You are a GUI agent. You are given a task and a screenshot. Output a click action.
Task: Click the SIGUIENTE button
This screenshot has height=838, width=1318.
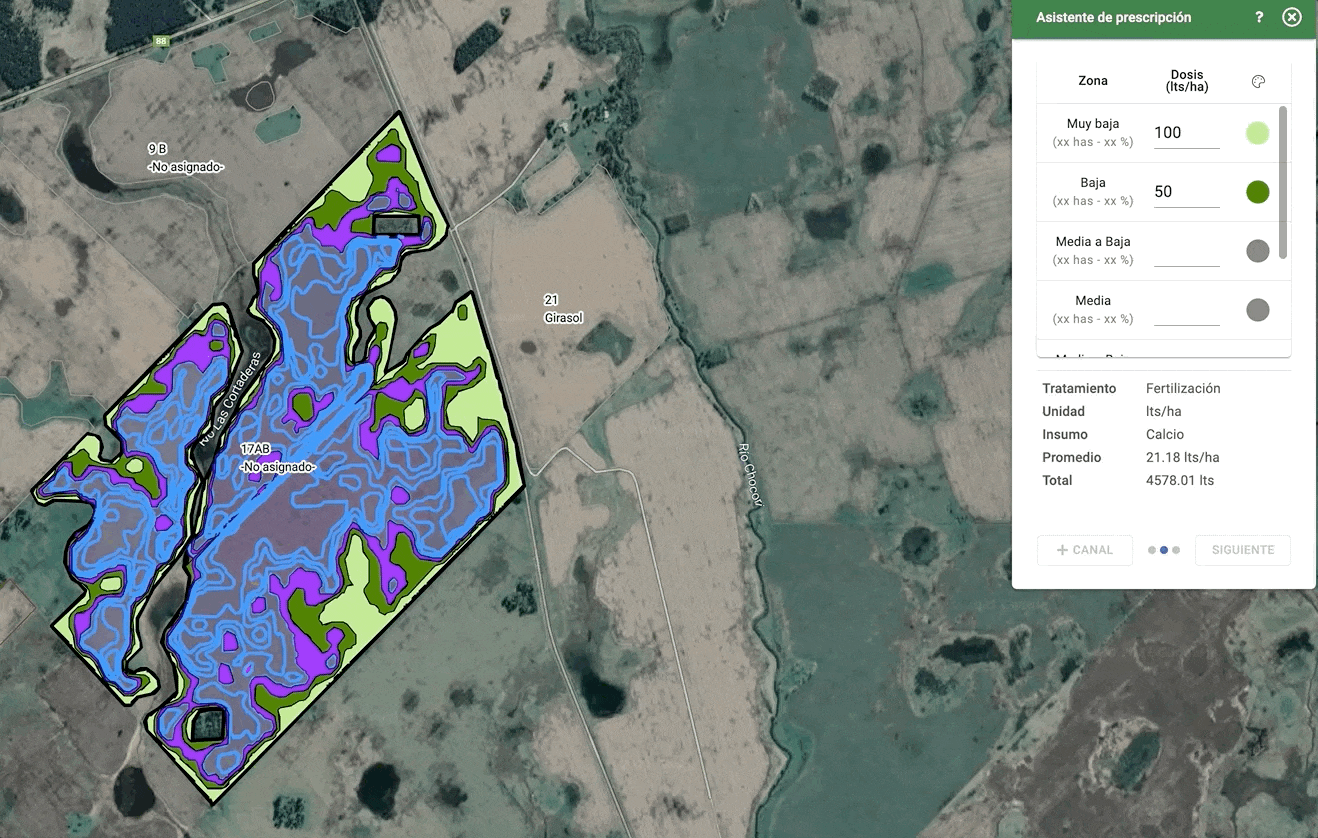(1243, 550)
